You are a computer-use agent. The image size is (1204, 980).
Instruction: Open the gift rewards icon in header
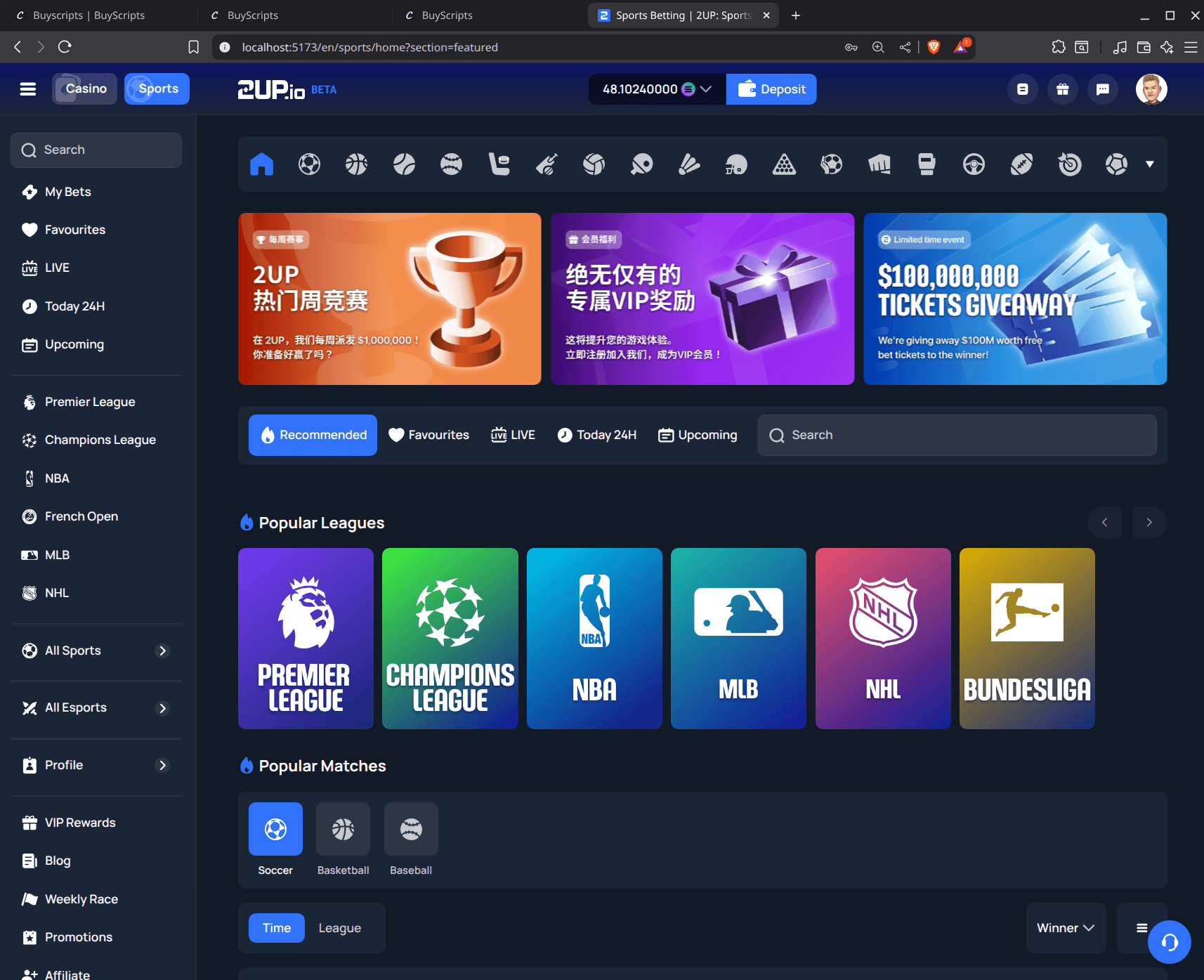1062,89
